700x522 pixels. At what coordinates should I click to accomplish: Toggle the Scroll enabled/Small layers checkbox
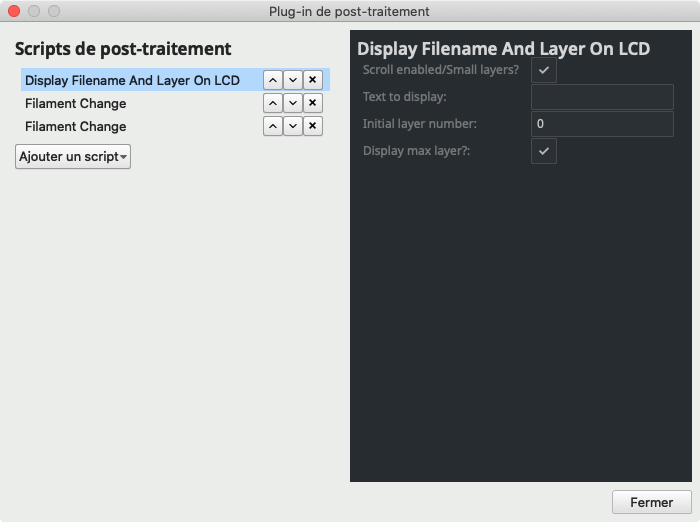point(543,70)
